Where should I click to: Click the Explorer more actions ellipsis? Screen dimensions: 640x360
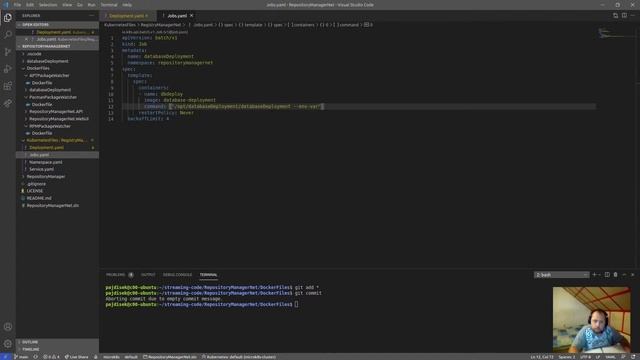(91, 16)
